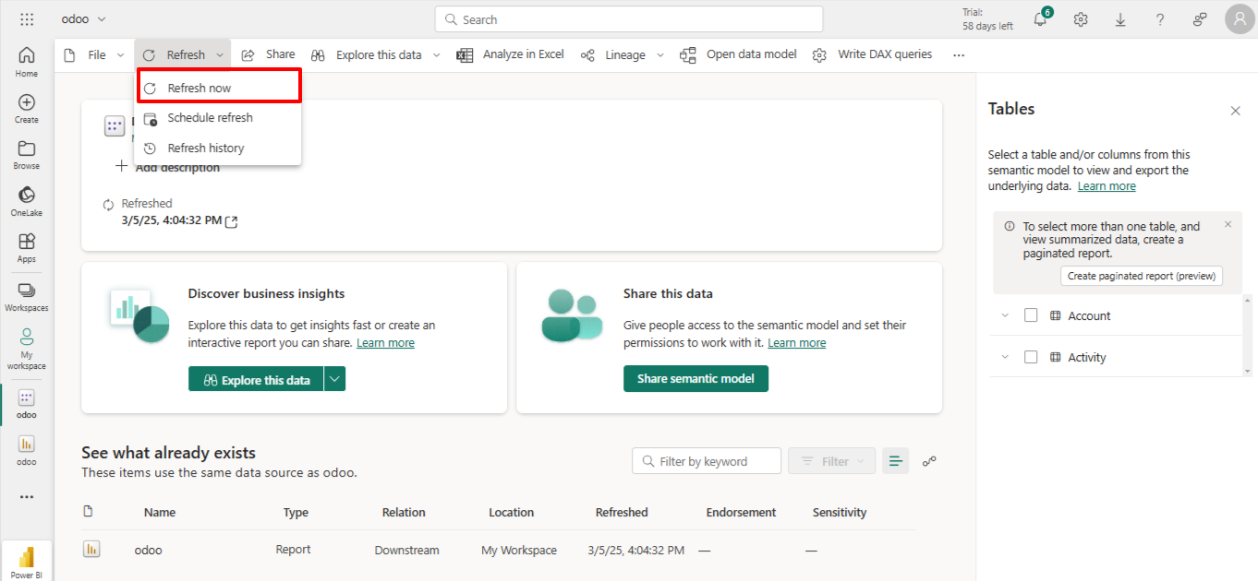Open Workspaces in the left navigation

pyautogui.click(x=27, y=295)
